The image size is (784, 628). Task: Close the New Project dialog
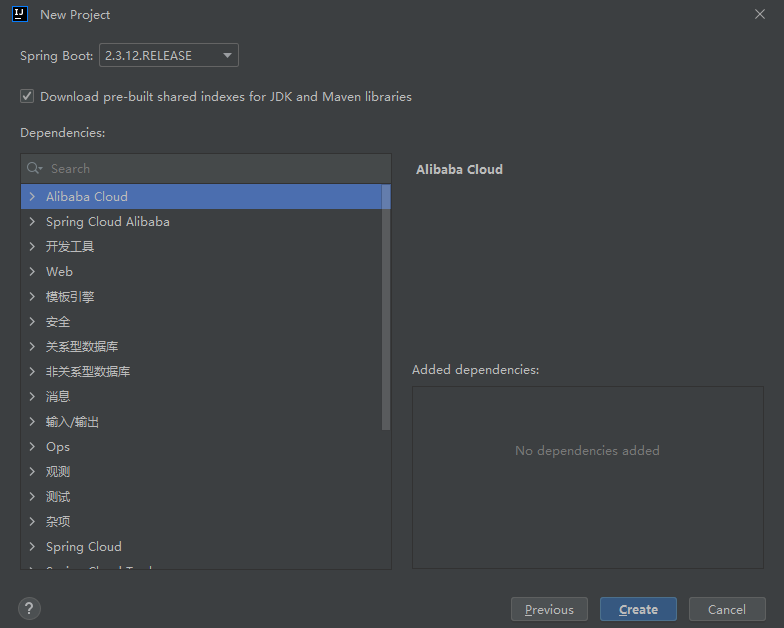pos(760,14)
